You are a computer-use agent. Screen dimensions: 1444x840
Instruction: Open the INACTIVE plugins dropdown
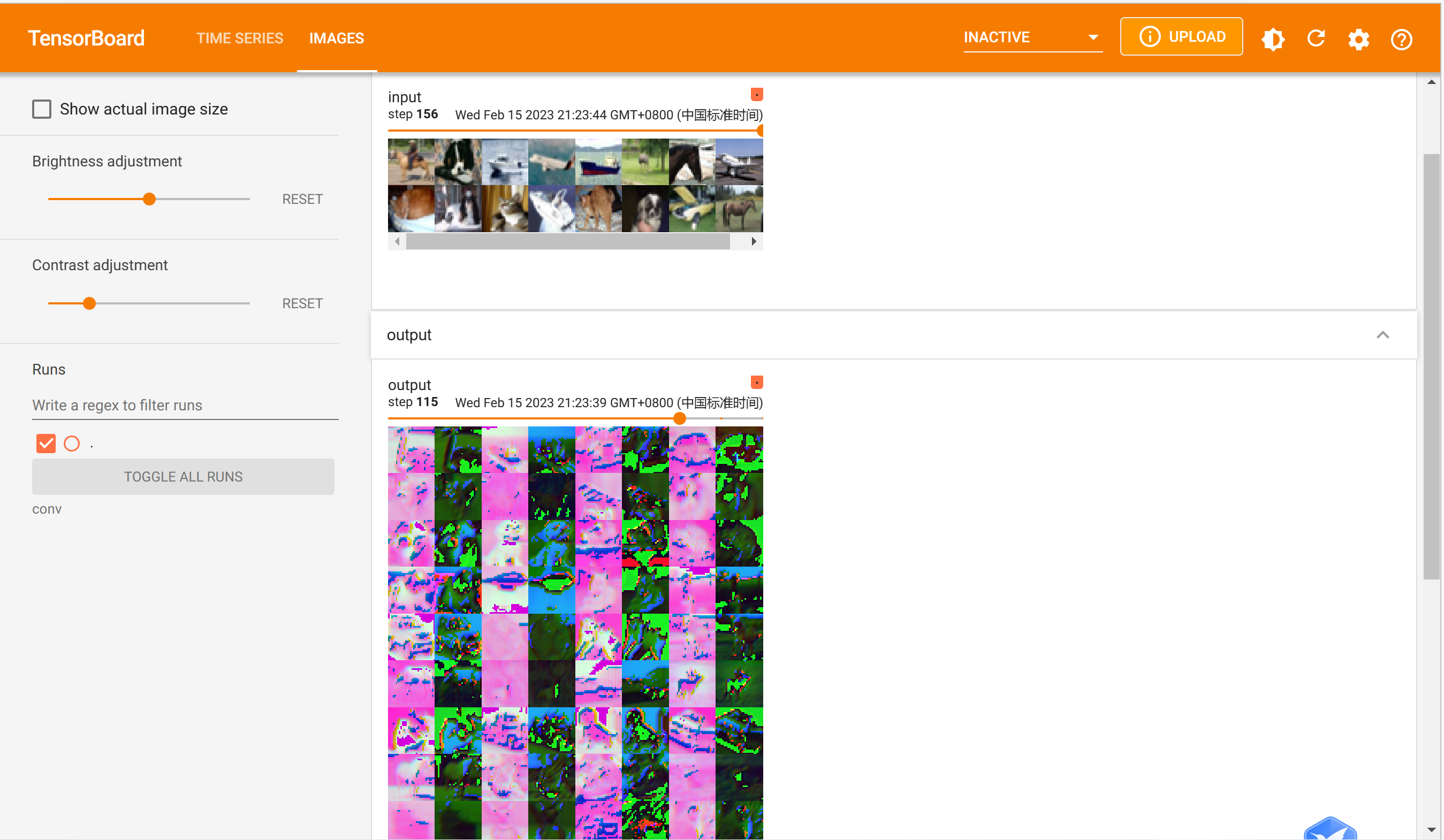pyautogui.click(x=1032, y=37)
